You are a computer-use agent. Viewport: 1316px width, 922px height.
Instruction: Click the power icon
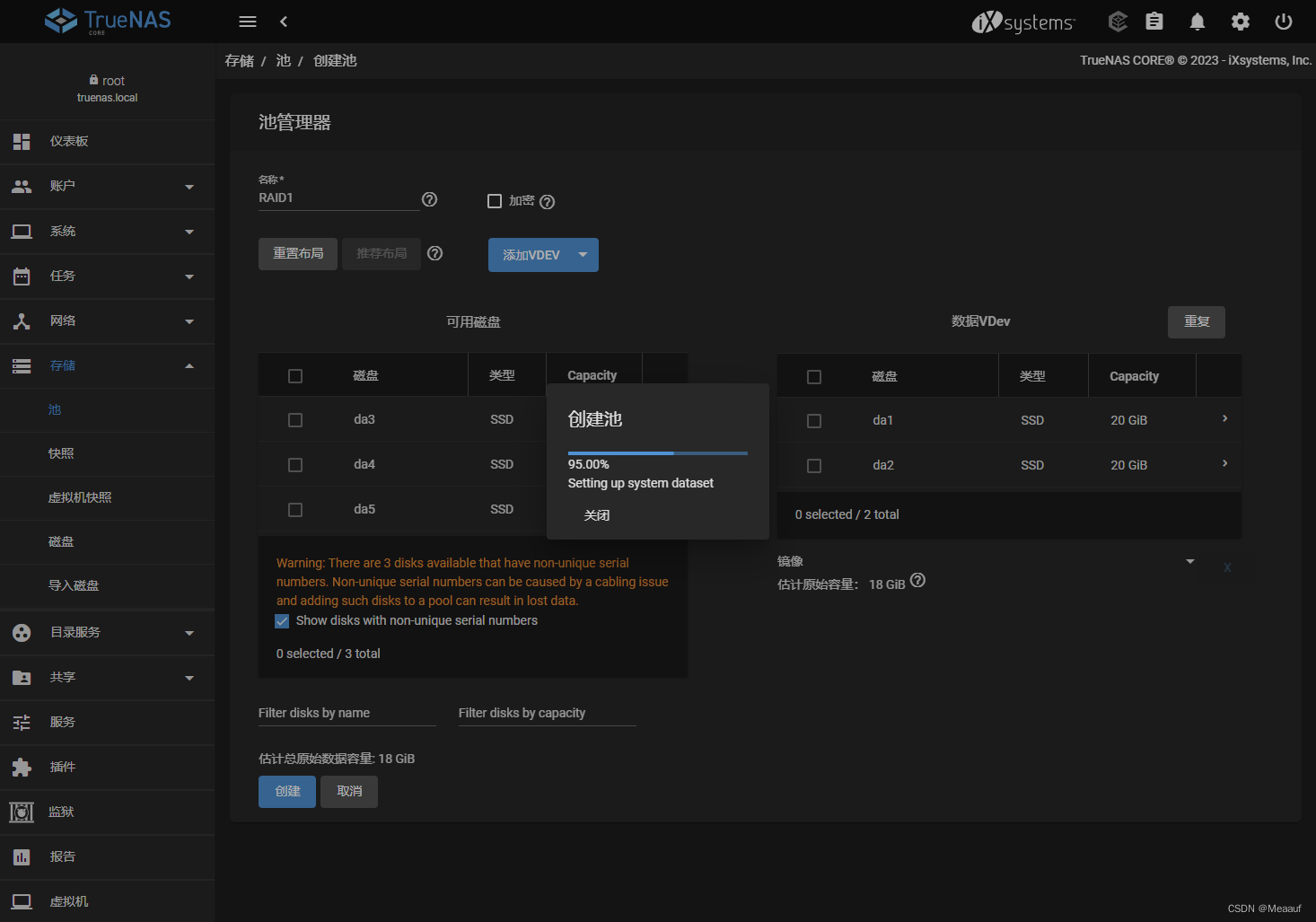click(1284, 22)
